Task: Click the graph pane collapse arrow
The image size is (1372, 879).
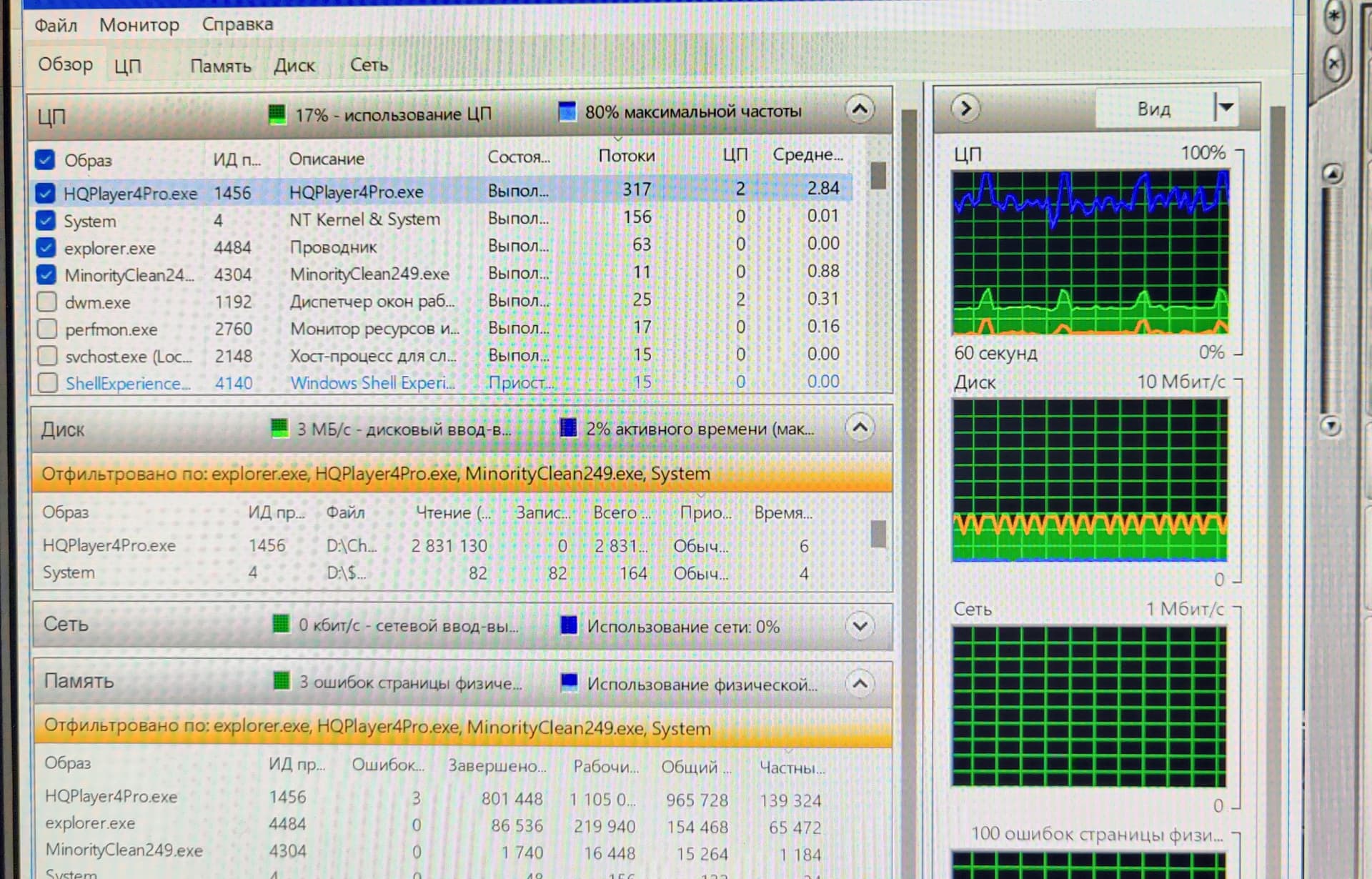Action: coord(965,108)
